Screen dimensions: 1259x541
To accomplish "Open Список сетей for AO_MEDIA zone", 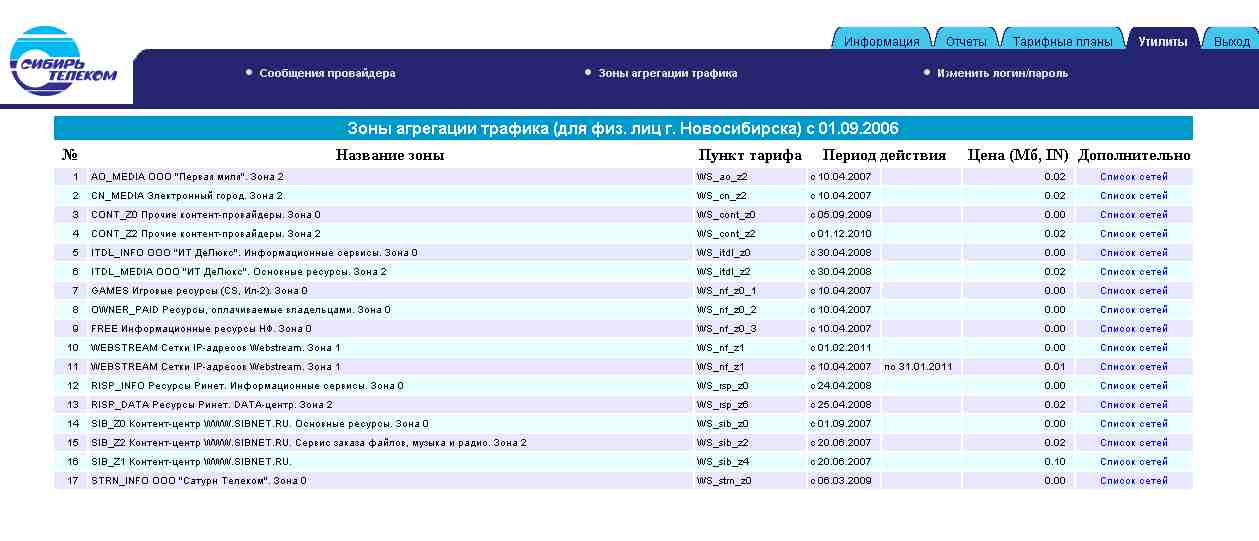I will pos(1133,177).
